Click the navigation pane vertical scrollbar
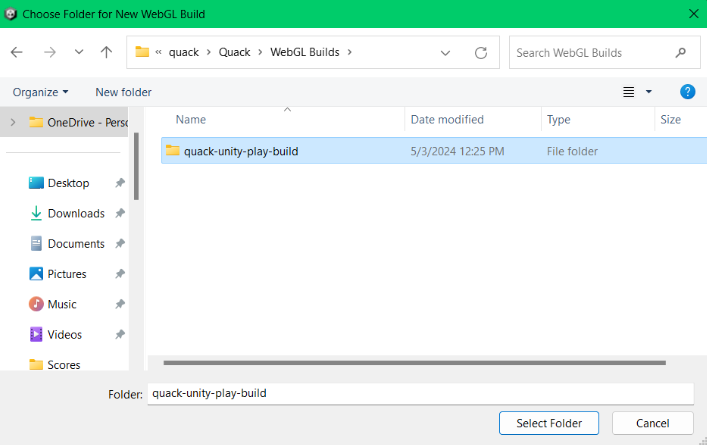The image size is (707, 445). pos(136,166)
